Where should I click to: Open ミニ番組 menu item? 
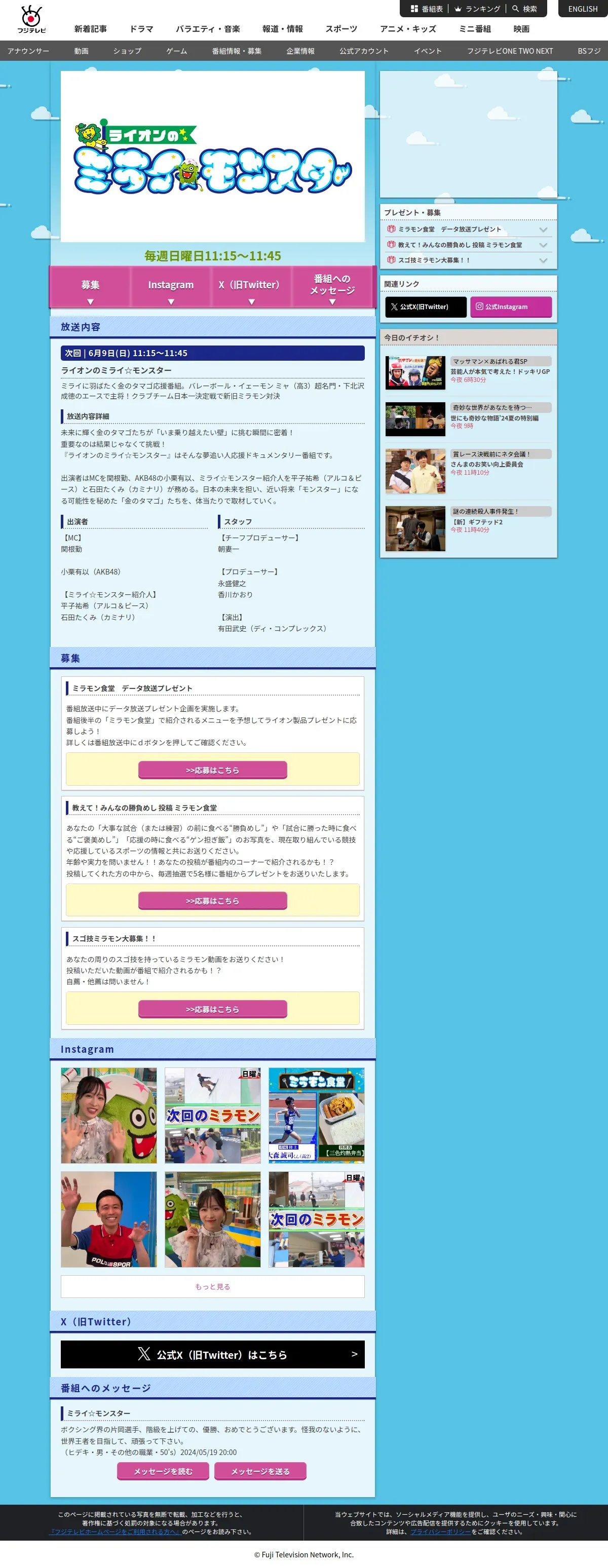(475, 28)
